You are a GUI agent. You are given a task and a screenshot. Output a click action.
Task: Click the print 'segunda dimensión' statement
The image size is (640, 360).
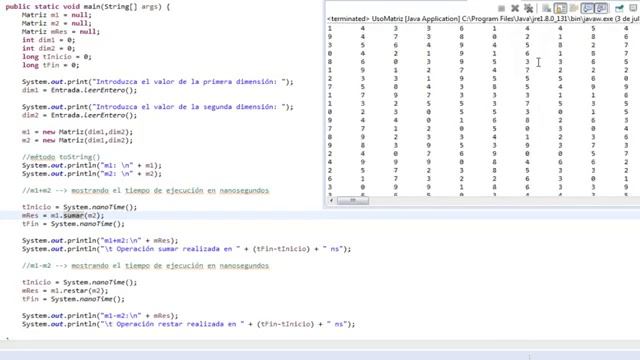[158, 107]
